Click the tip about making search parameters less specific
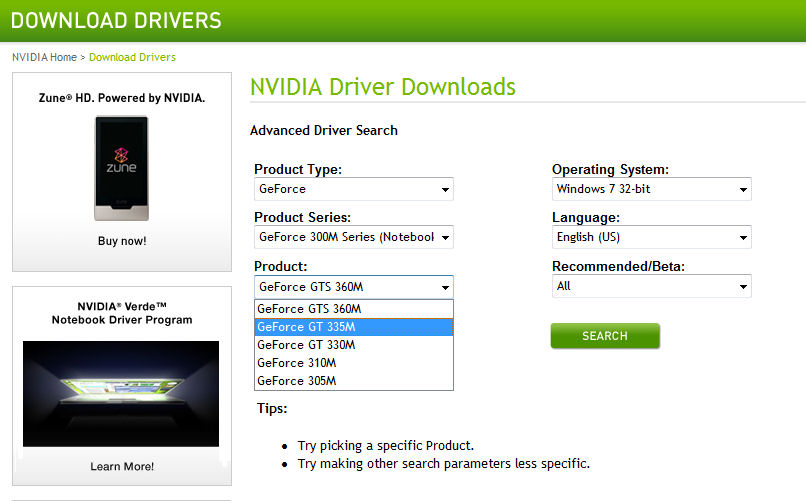This screenshot has width=806, height=501. point(444,463)
